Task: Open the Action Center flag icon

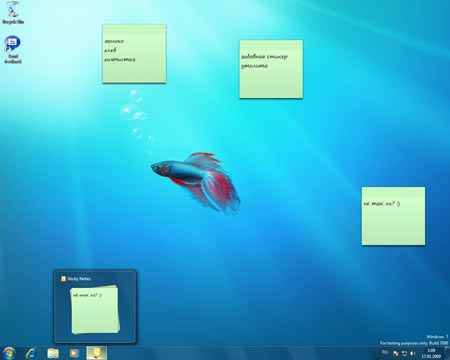Action: click(x=396, y=353)
